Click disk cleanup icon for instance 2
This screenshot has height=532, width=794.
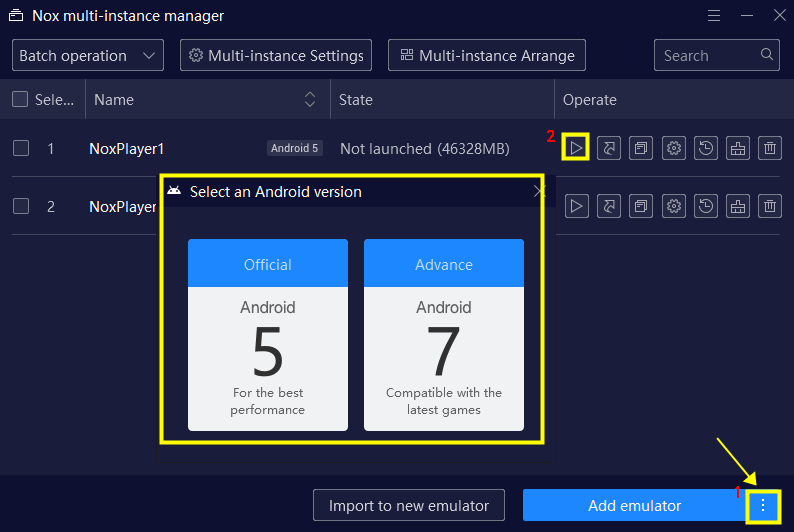[738, 206]
